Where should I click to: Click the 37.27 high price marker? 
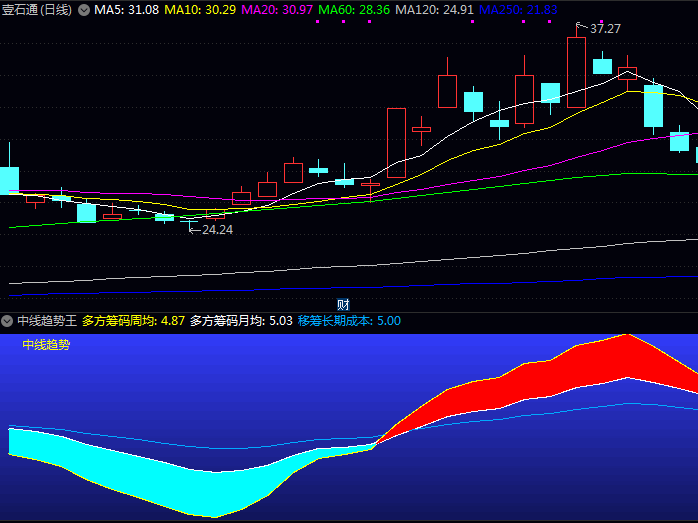tap(604, 29)
